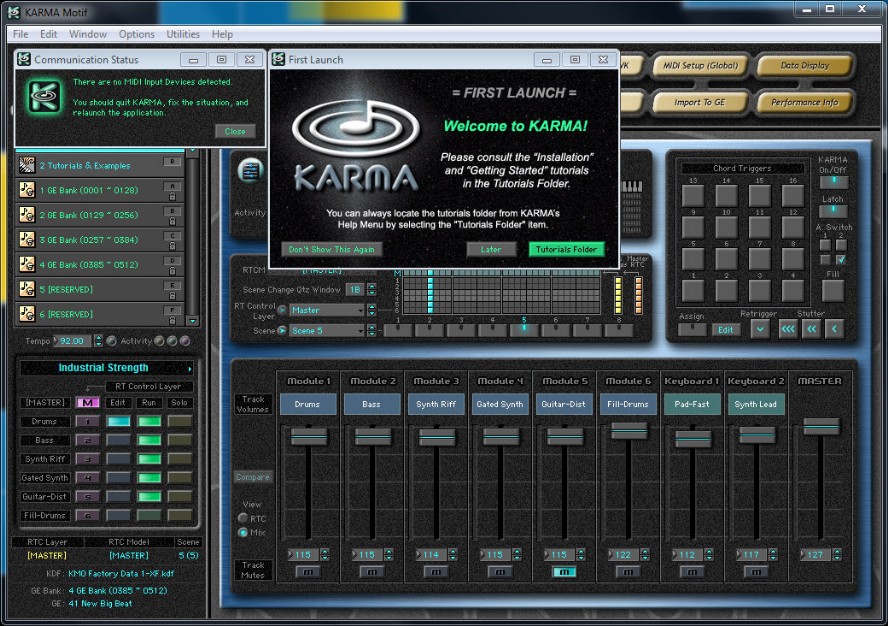The width and height of the screenshot is (888, 626).
Task: Expand the Industrial Strength performance menu arrow
Action: (190, 368)
